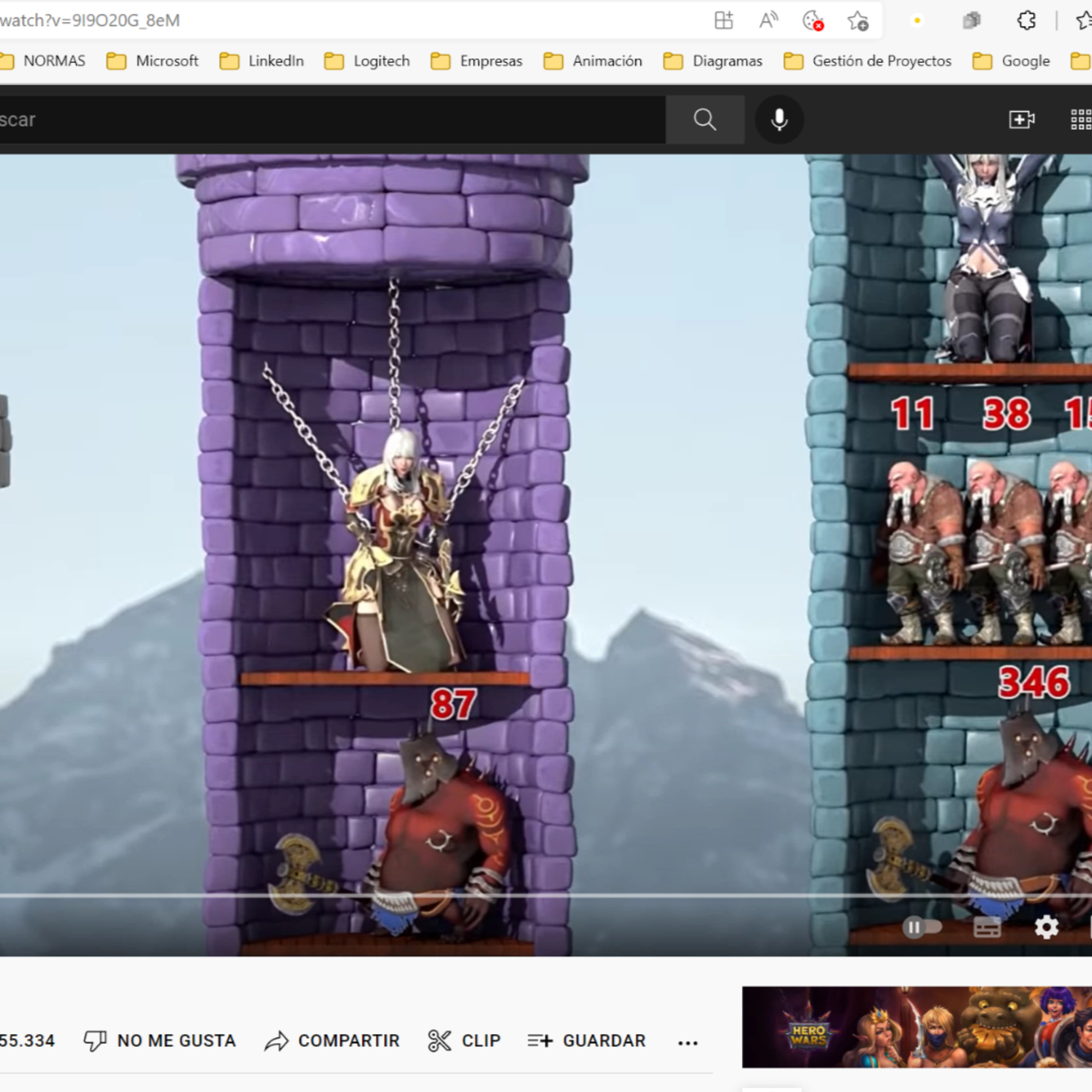Toggle subtitles captions button in player
This screenshot has width=1092, height=1092.
click(987, 927)
